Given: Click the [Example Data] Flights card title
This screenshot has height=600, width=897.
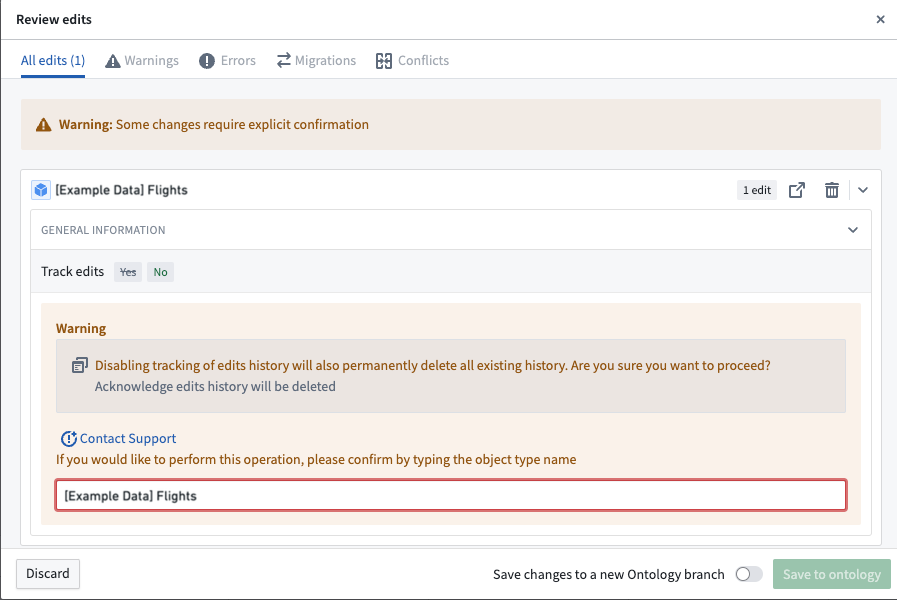Looking at the screenshot, I should [x=121, y=190].
